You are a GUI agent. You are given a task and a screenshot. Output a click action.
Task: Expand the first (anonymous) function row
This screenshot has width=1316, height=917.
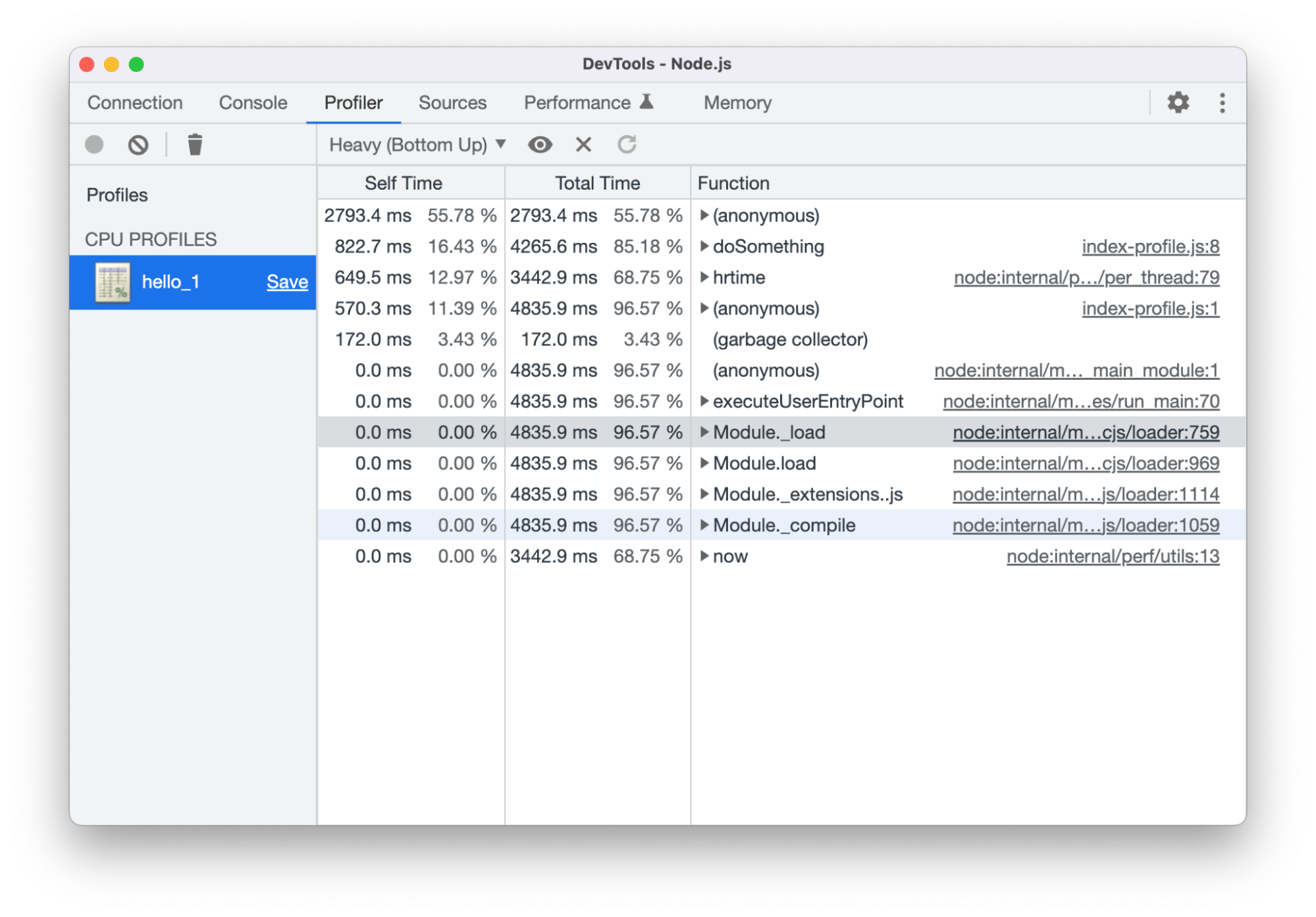coord(704,215)
